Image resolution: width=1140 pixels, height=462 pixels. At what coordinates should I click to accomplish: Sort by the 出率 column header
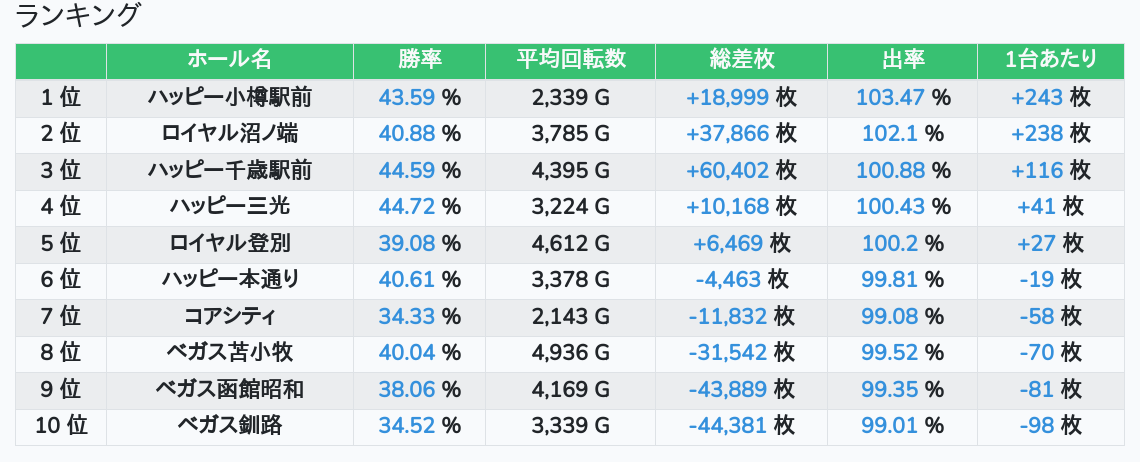pyautogui.click(x=902, y=60)
